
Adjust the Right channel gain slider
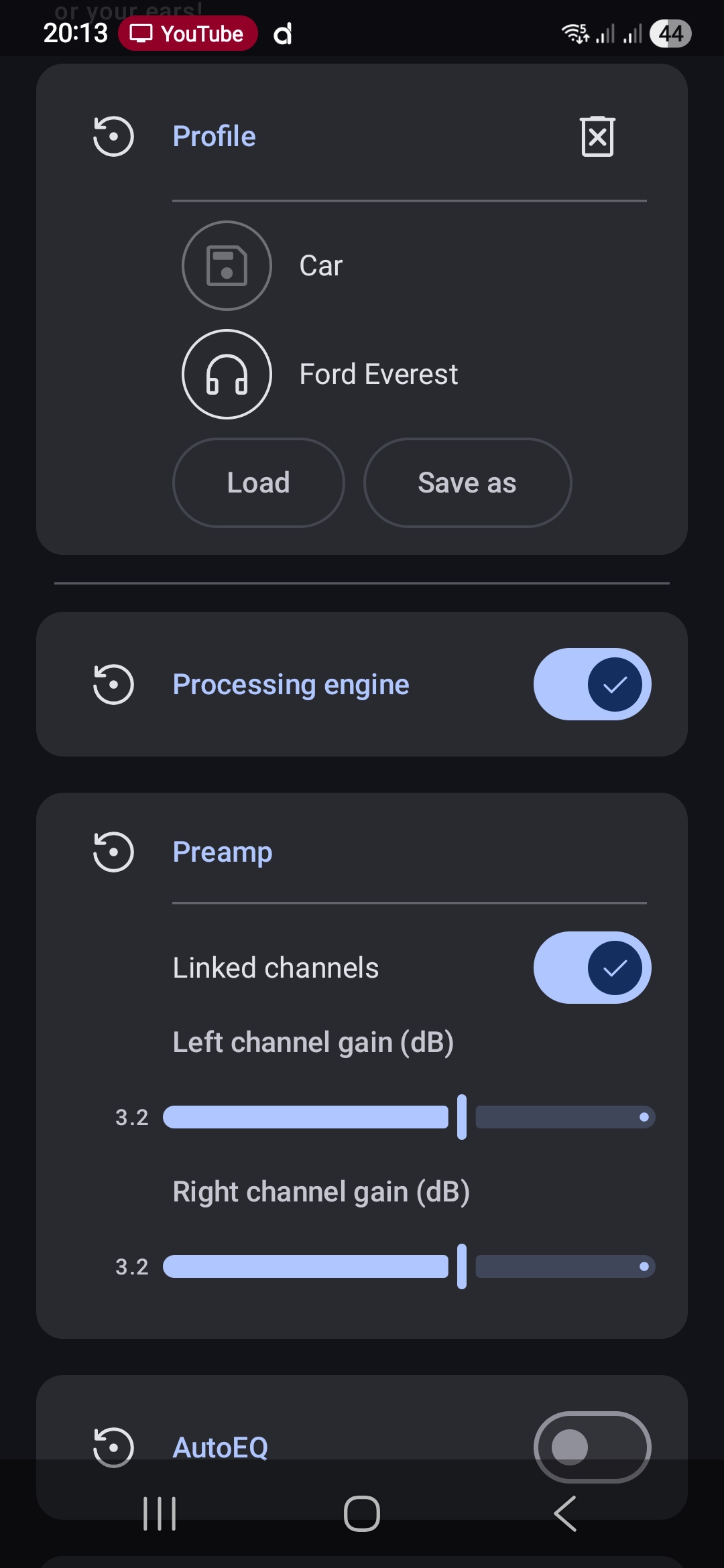(x=462, y=1266)
